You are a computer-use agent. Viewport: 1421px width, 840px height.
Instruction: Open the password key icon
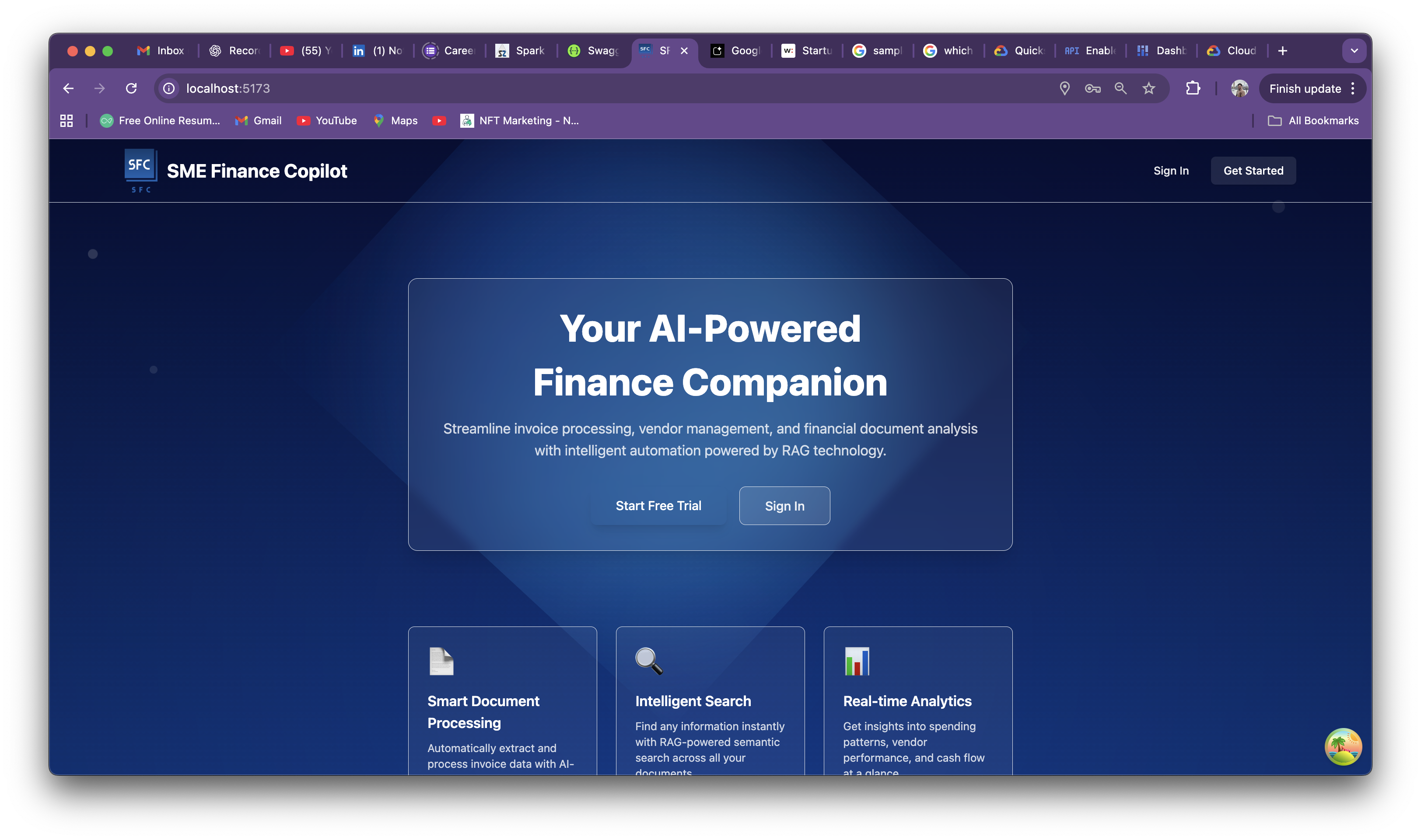point(1092,88)
